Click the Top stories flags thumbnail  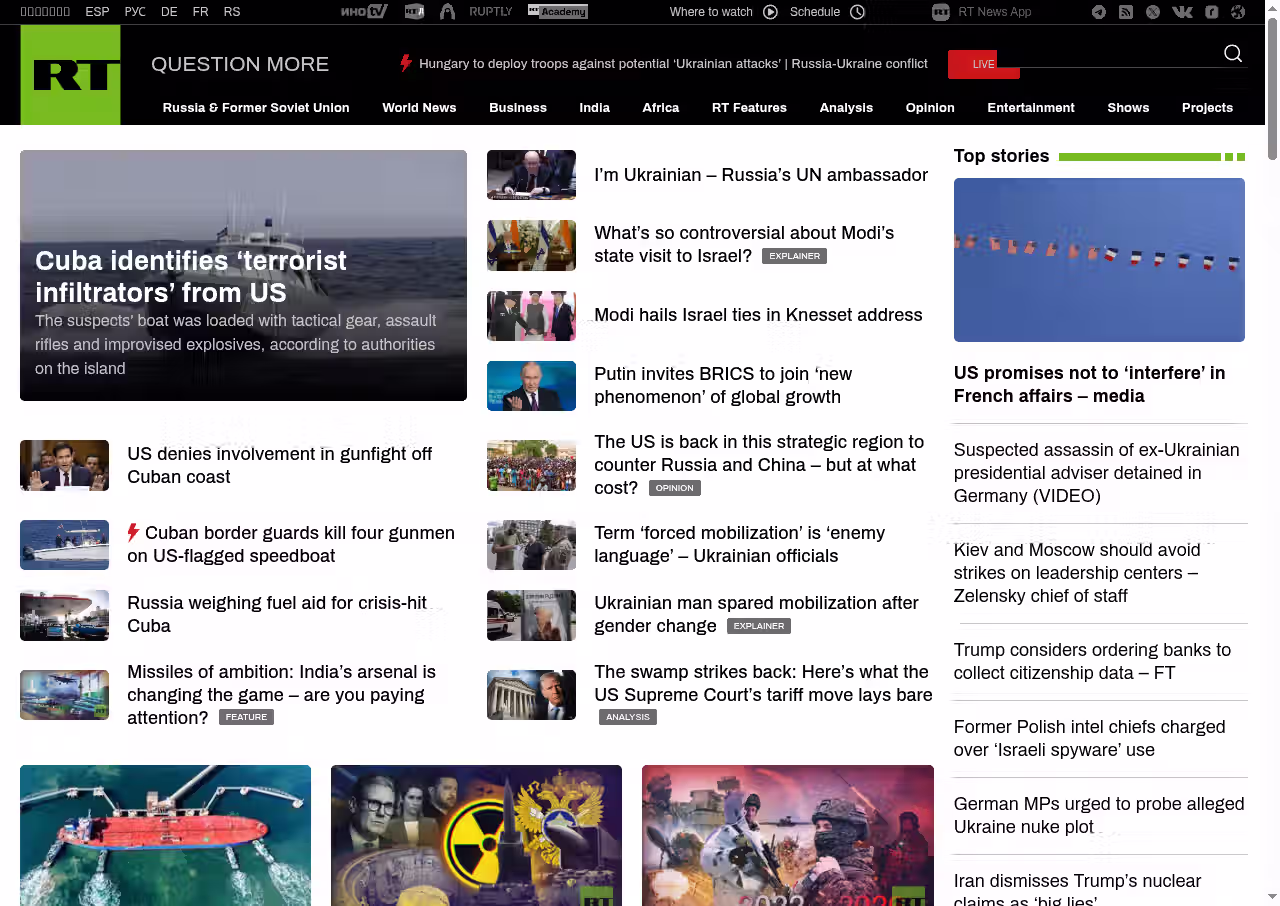coord(1099,260)
